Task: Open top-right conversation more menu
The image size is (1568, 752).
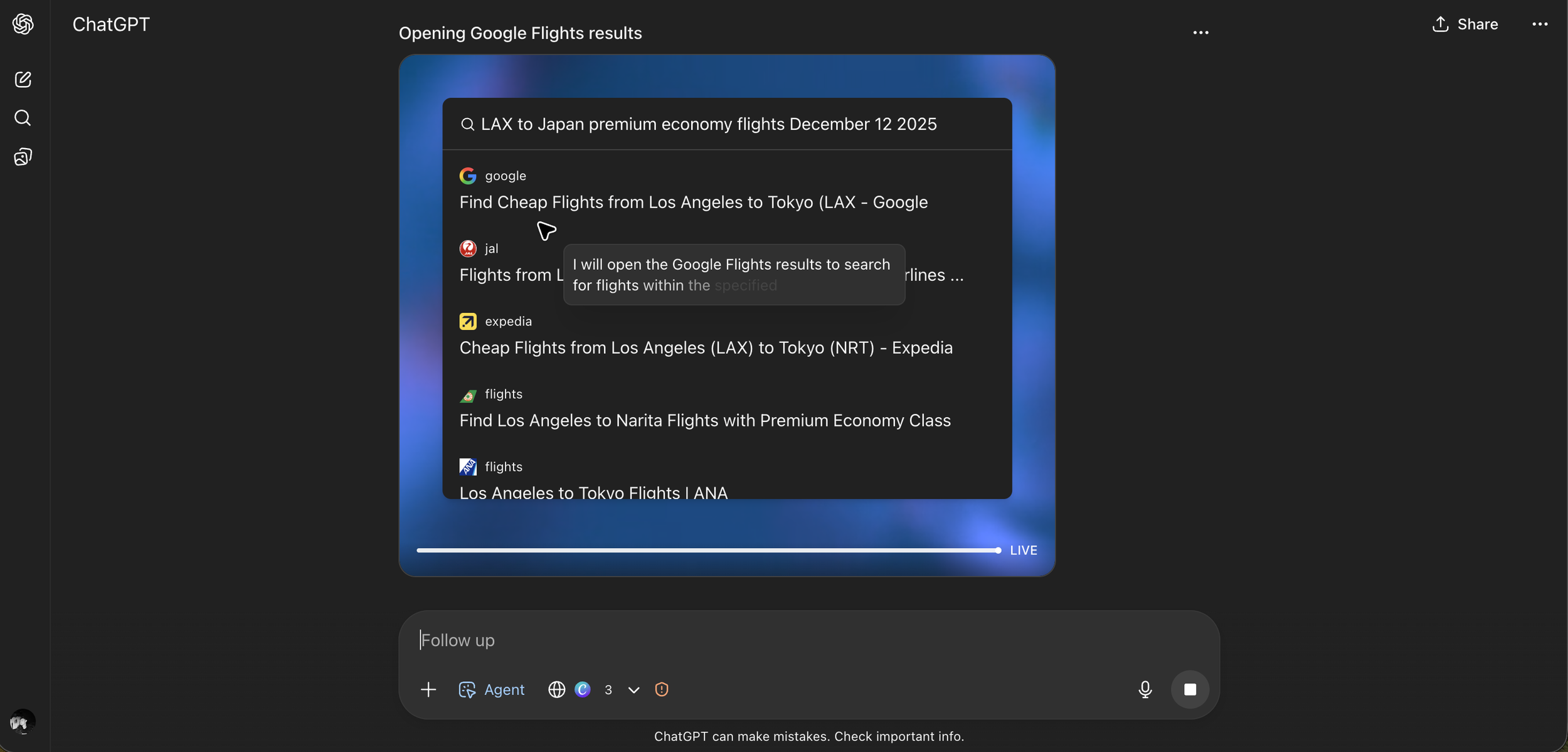Action: point(1540,24)
